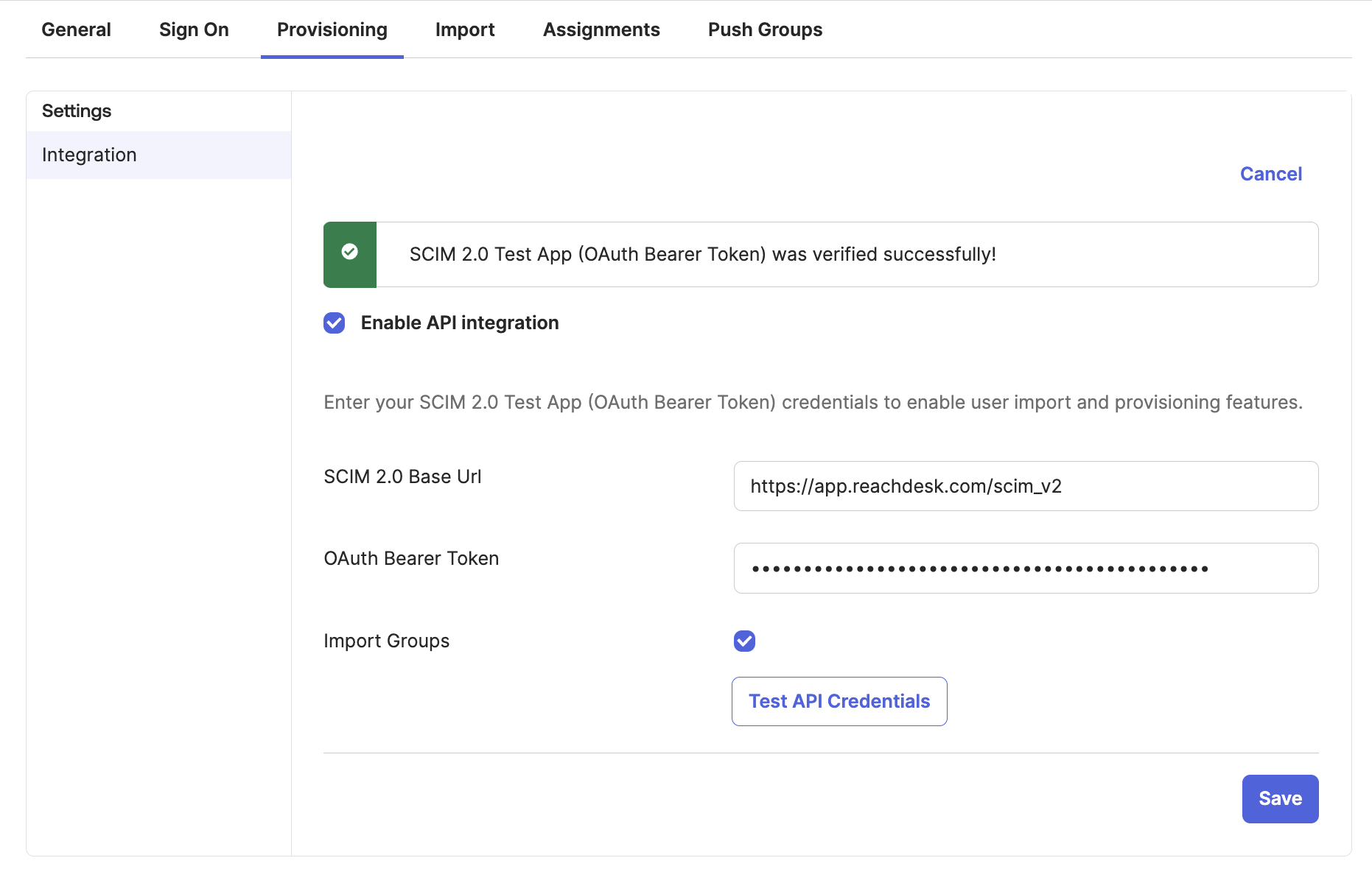Click the Test API Credentials button
1372x869 pixels.
(x=839, y=701)
